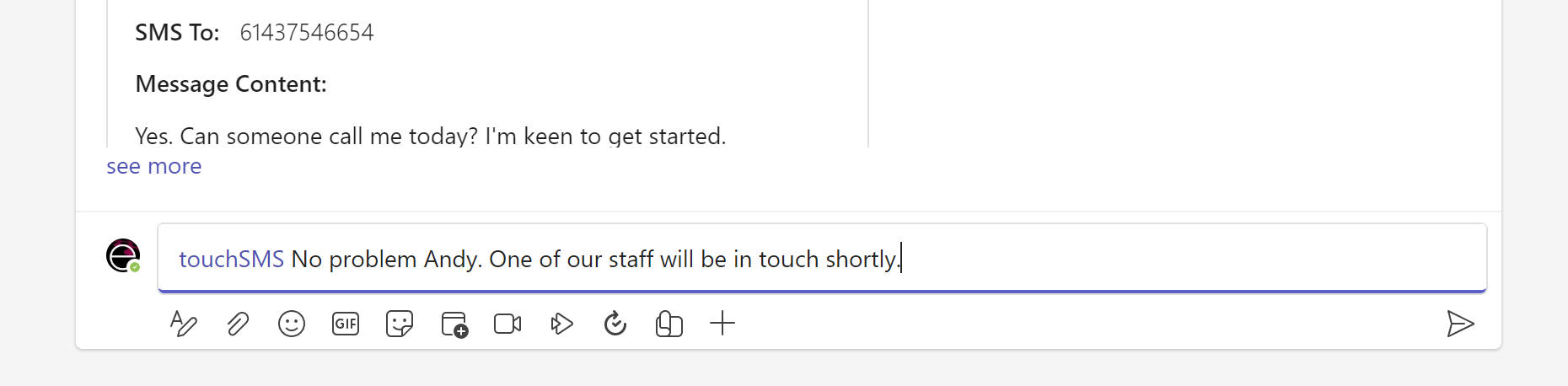Viewport: 1568px width, 386px height.
Task: Click the Approvals circular check icon
Action: click(x=615, y=323)
